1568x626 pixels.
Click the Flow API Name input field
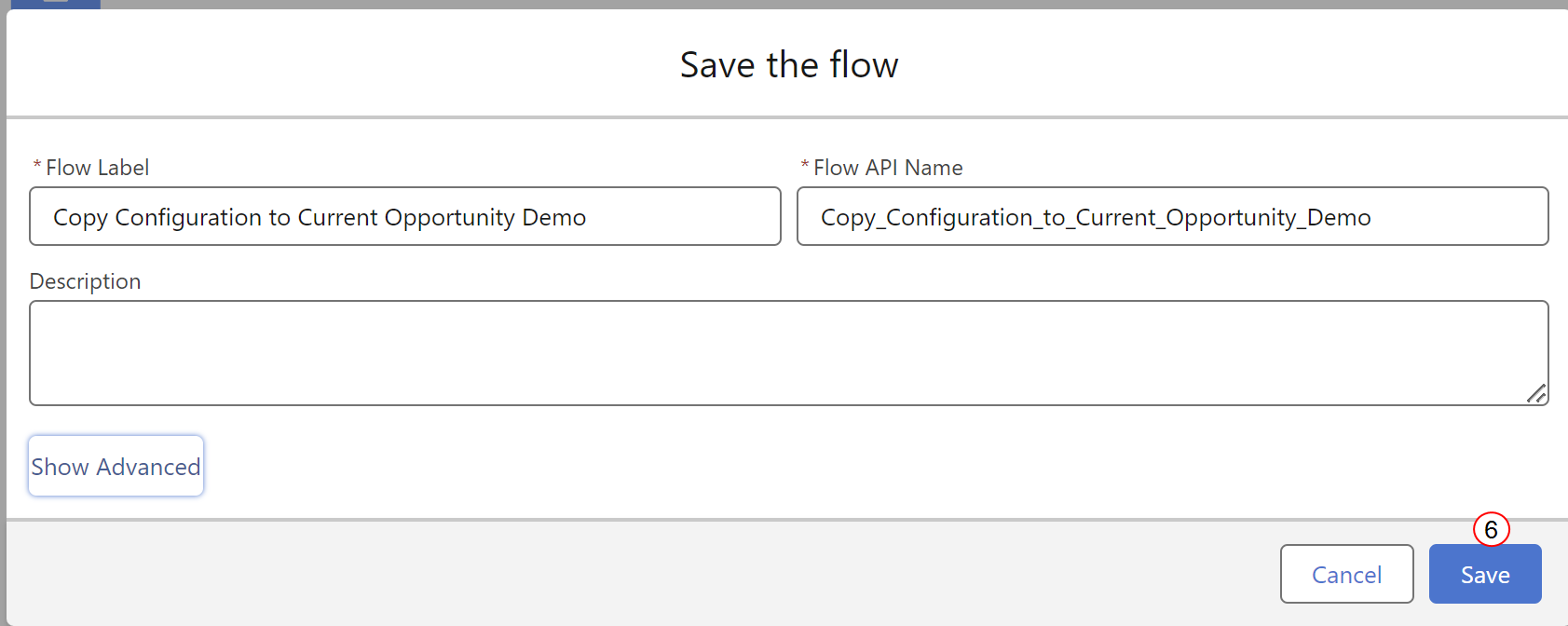[x=1173, y=216]
